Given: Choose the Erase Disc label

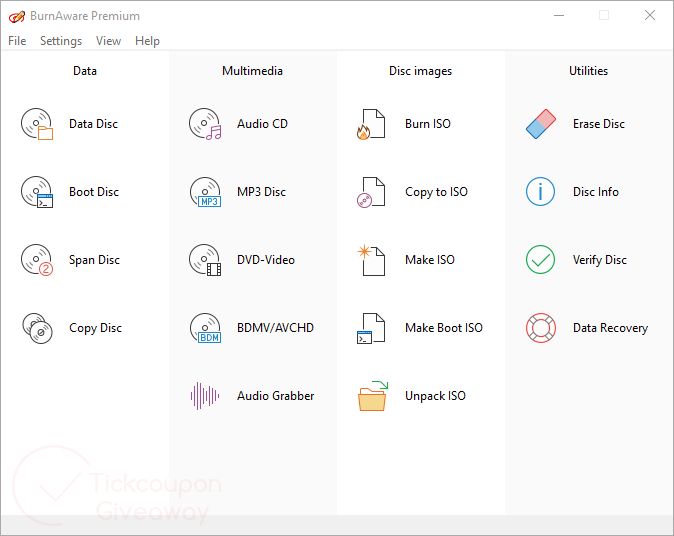Looking at the screenshot, I should click(x=599, y=124).
